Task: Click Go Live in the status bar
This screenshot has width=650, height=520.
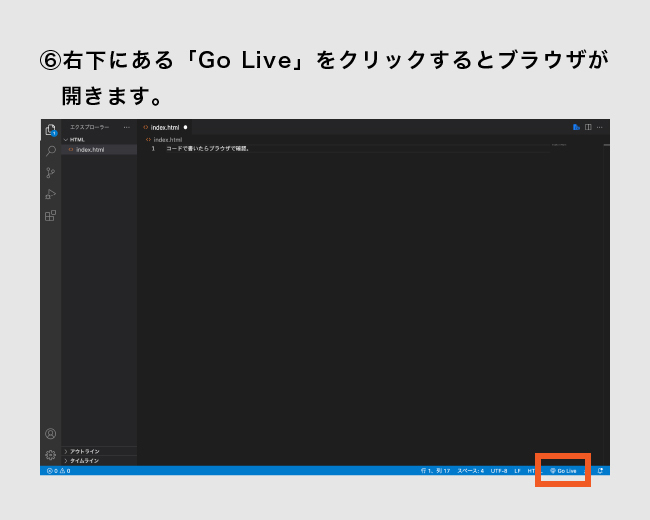Action: 563,471
